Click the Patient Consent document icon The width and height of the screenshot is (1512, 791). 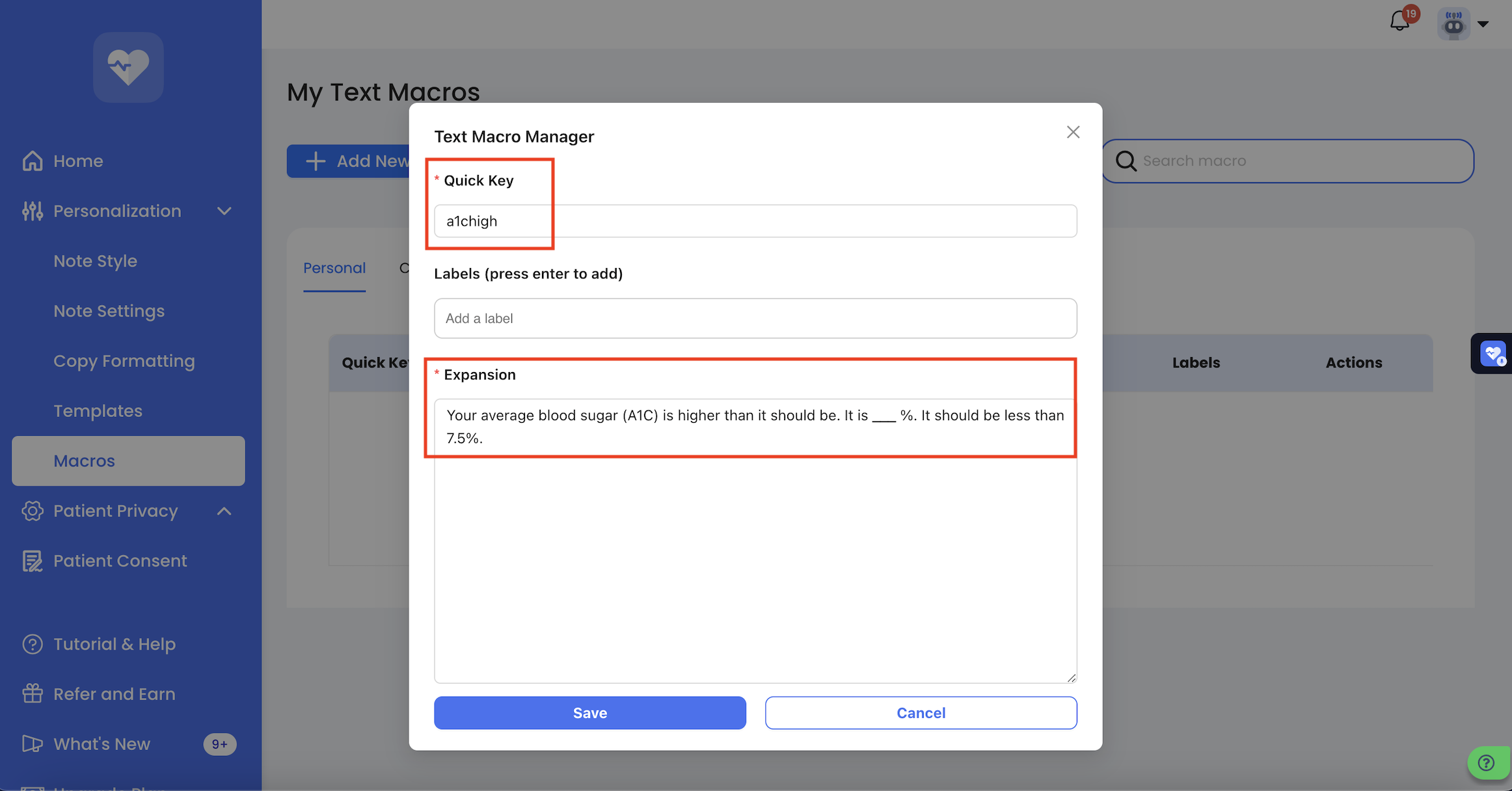pyautogui.click(x=33, y=561)
